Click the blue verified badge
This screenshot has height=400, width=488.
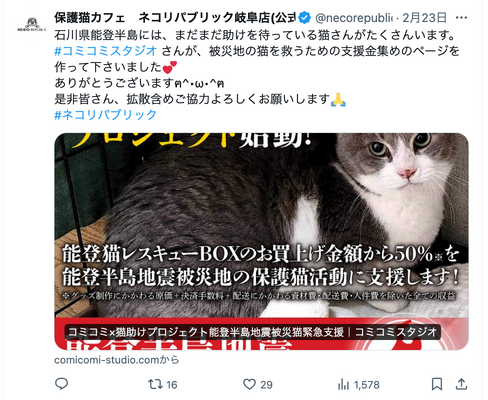[304, 18]
